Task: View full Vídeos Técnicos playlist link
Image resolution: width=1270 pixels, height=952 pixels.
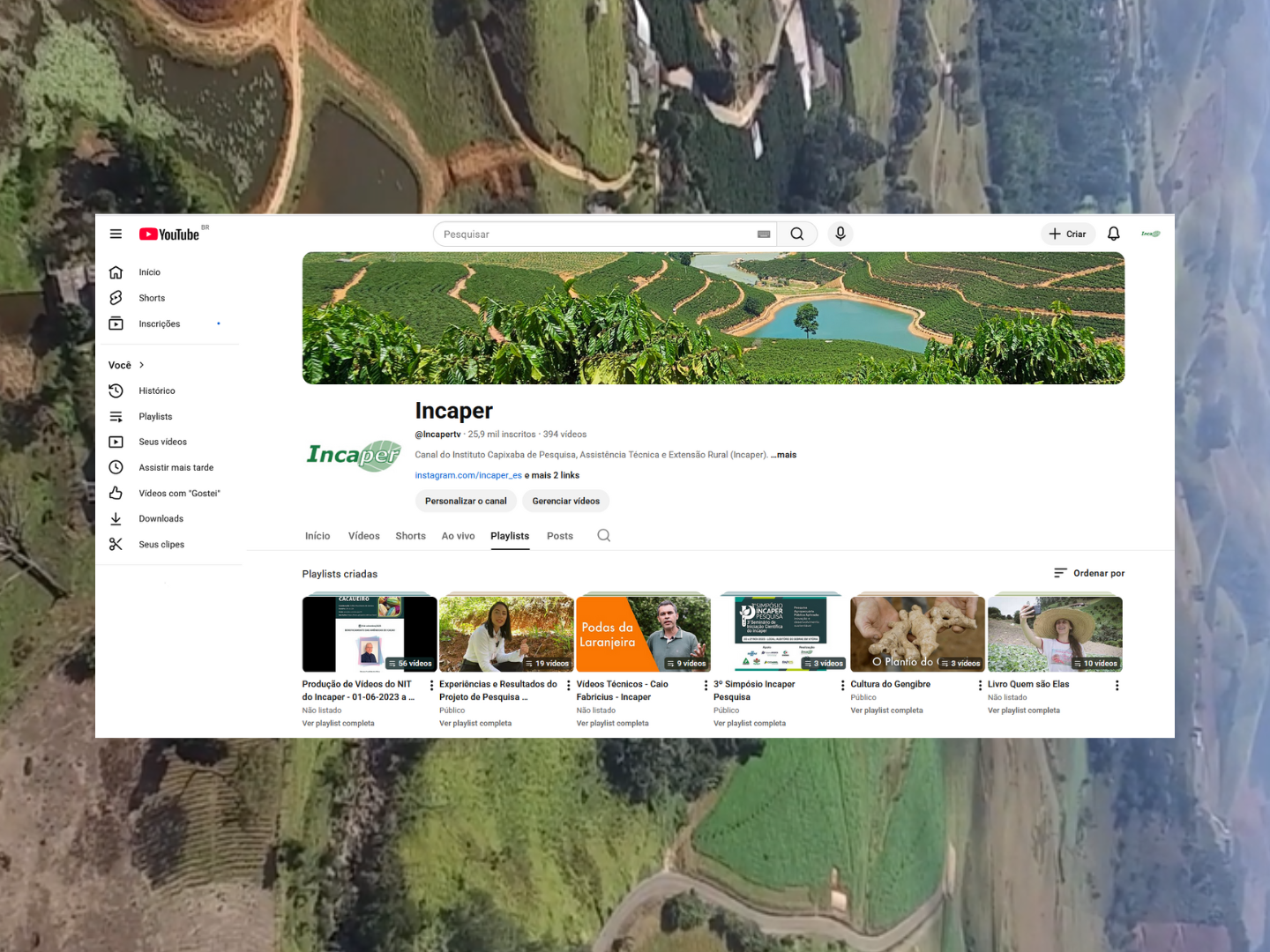Action: (x=612, y=724)
